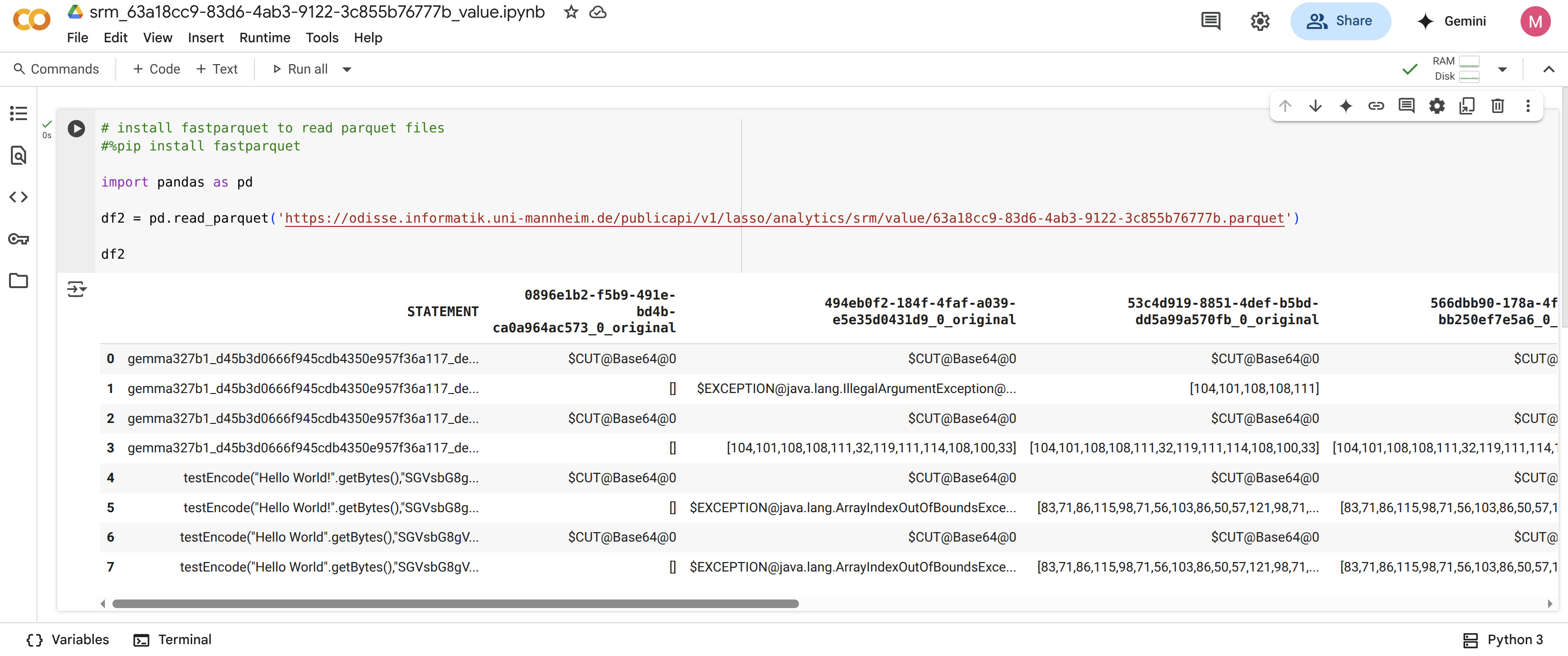The image size is (1568, 656).
Task: Collapse the header with top-right chevron
Action: [1549, 69]
